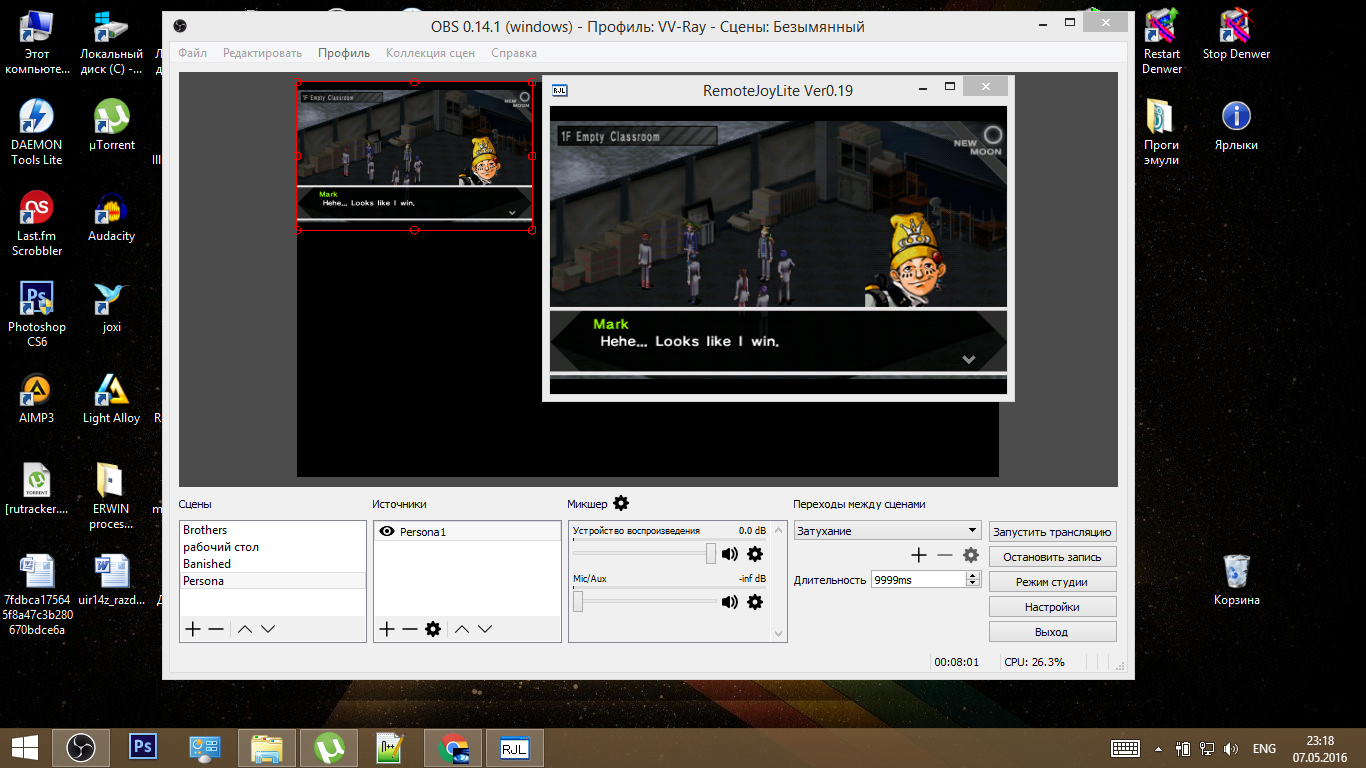Open the Mixer settings gear icon
Screen dimensions: 1366x768
click(x=621, y=503)
